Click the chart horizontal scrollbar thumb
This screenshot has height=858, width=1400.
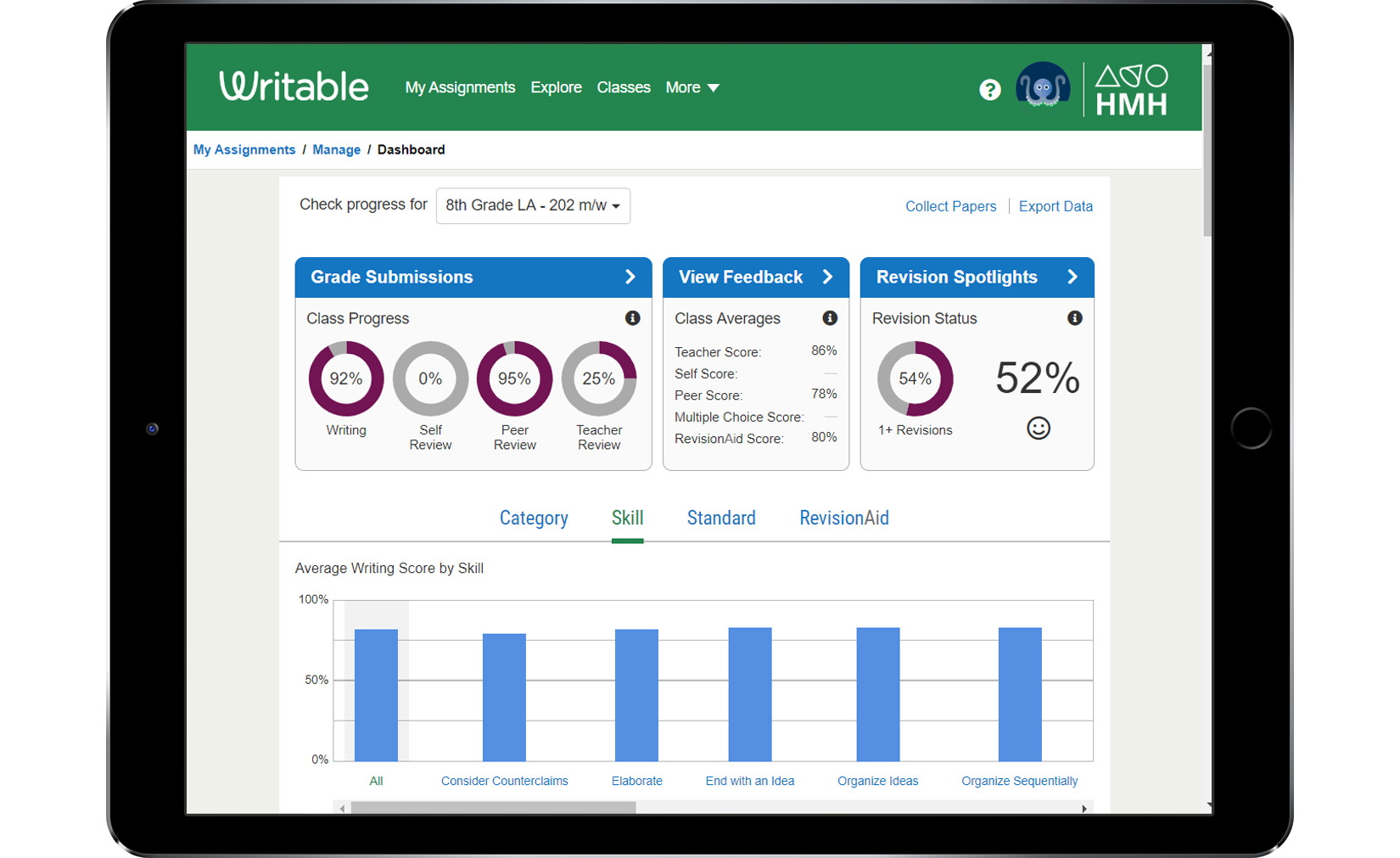(493, 808)
